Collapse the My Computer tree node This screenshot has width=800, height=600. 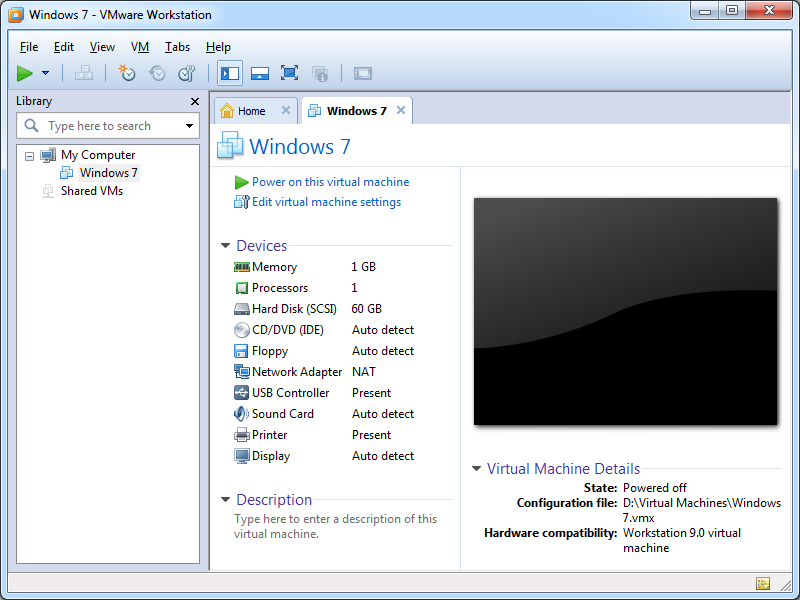click(x=29, y=156)
